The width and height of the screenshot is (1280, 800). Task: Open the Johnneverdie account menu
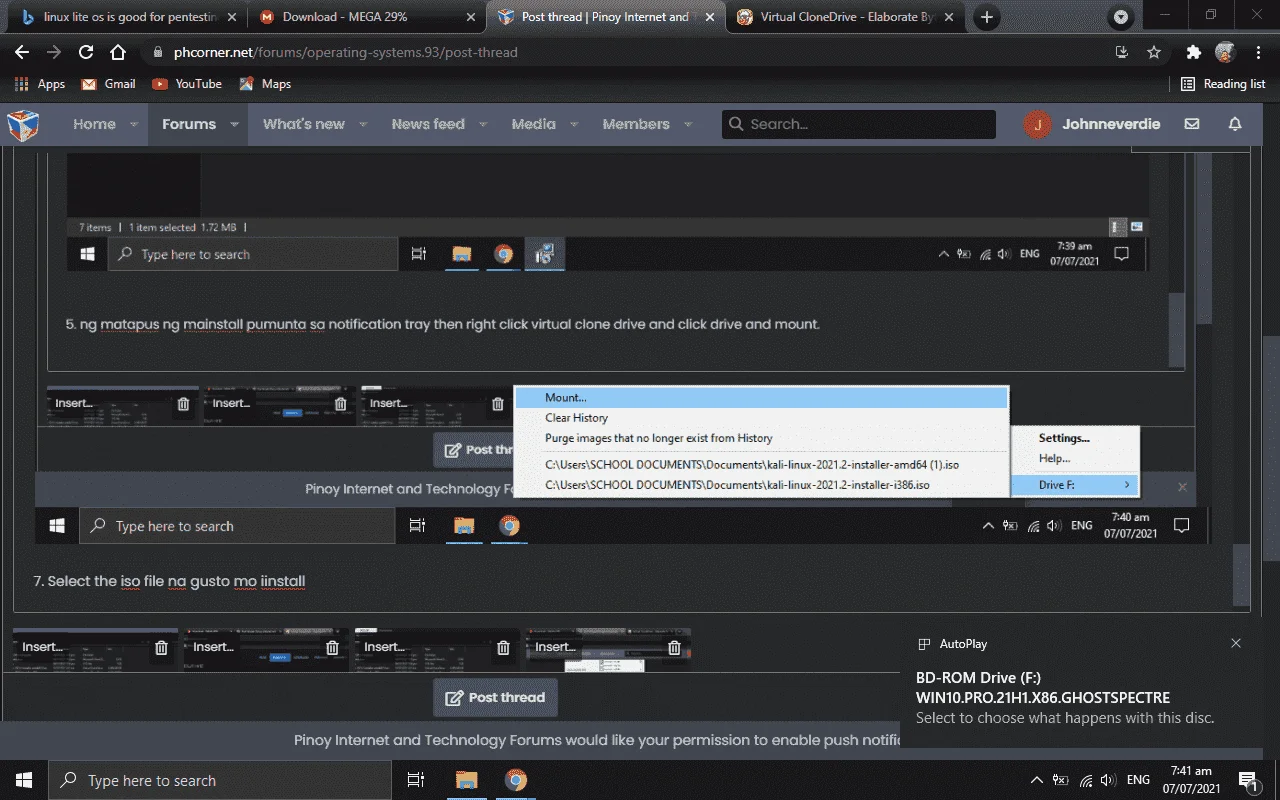point(1092,124)
